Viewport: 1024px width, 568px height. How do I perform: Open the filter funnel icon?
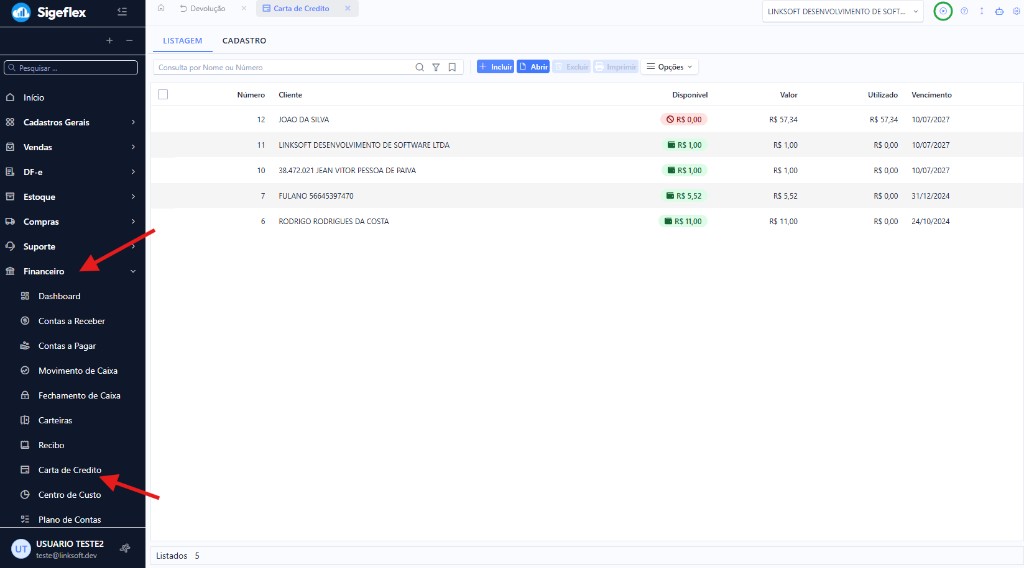coord(436,67)
